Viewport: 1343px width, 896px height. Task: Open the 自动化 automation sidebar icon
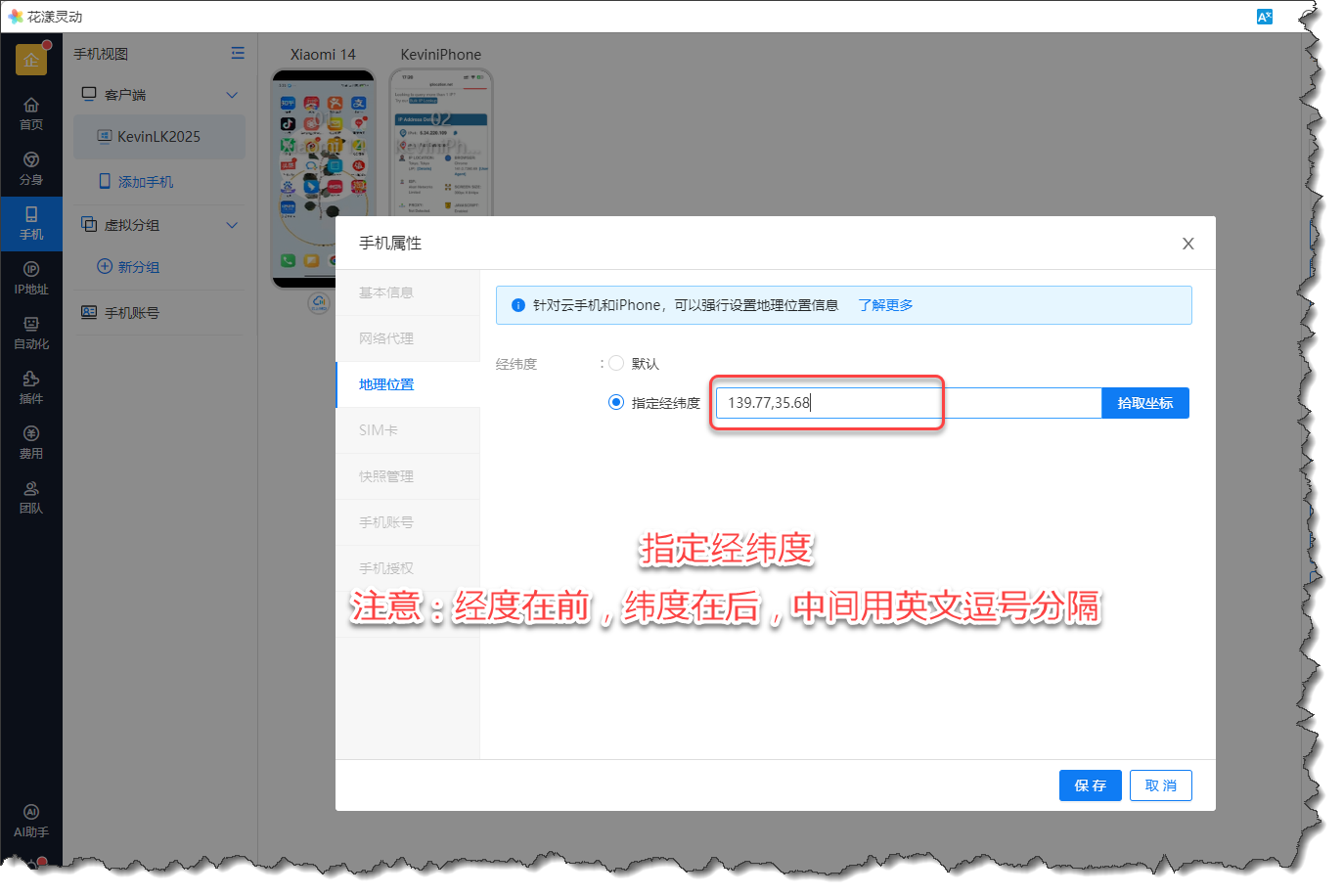click(x=31, y=333)
